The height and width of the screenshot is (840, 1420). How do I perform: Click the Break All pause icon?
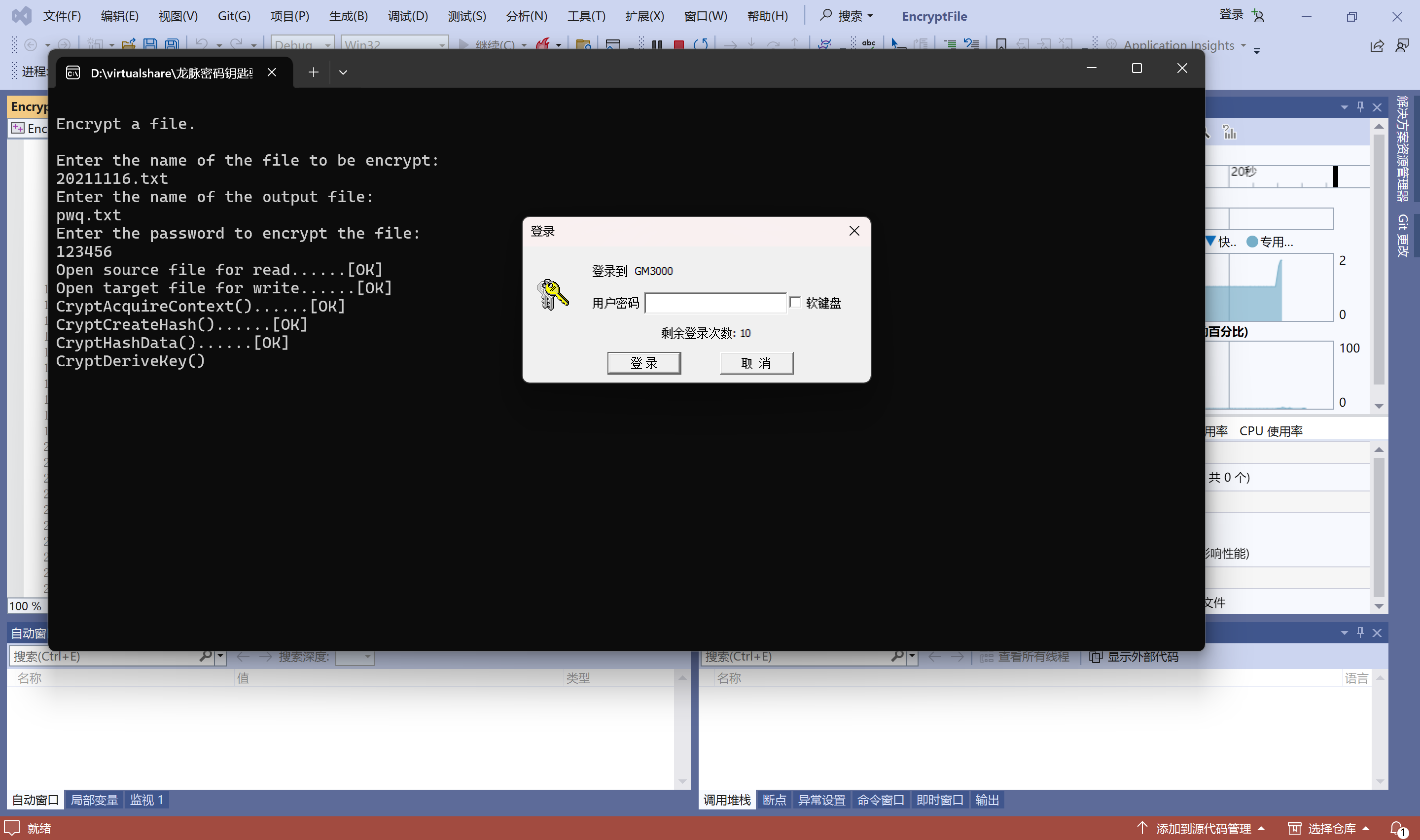[x=657, y=44]
